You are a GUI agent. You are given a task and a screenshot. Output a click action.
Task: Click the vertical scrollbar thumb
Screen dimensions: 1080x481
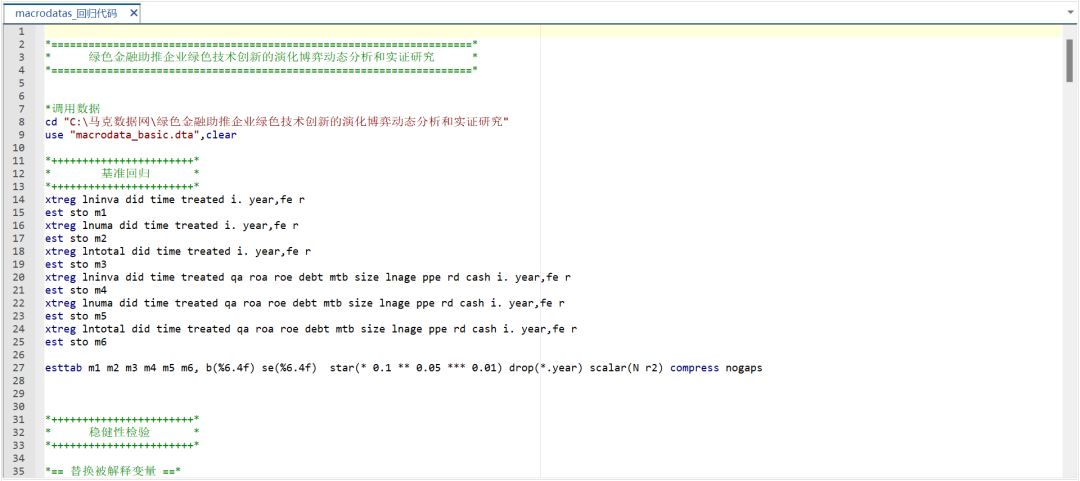point(1070,60)
